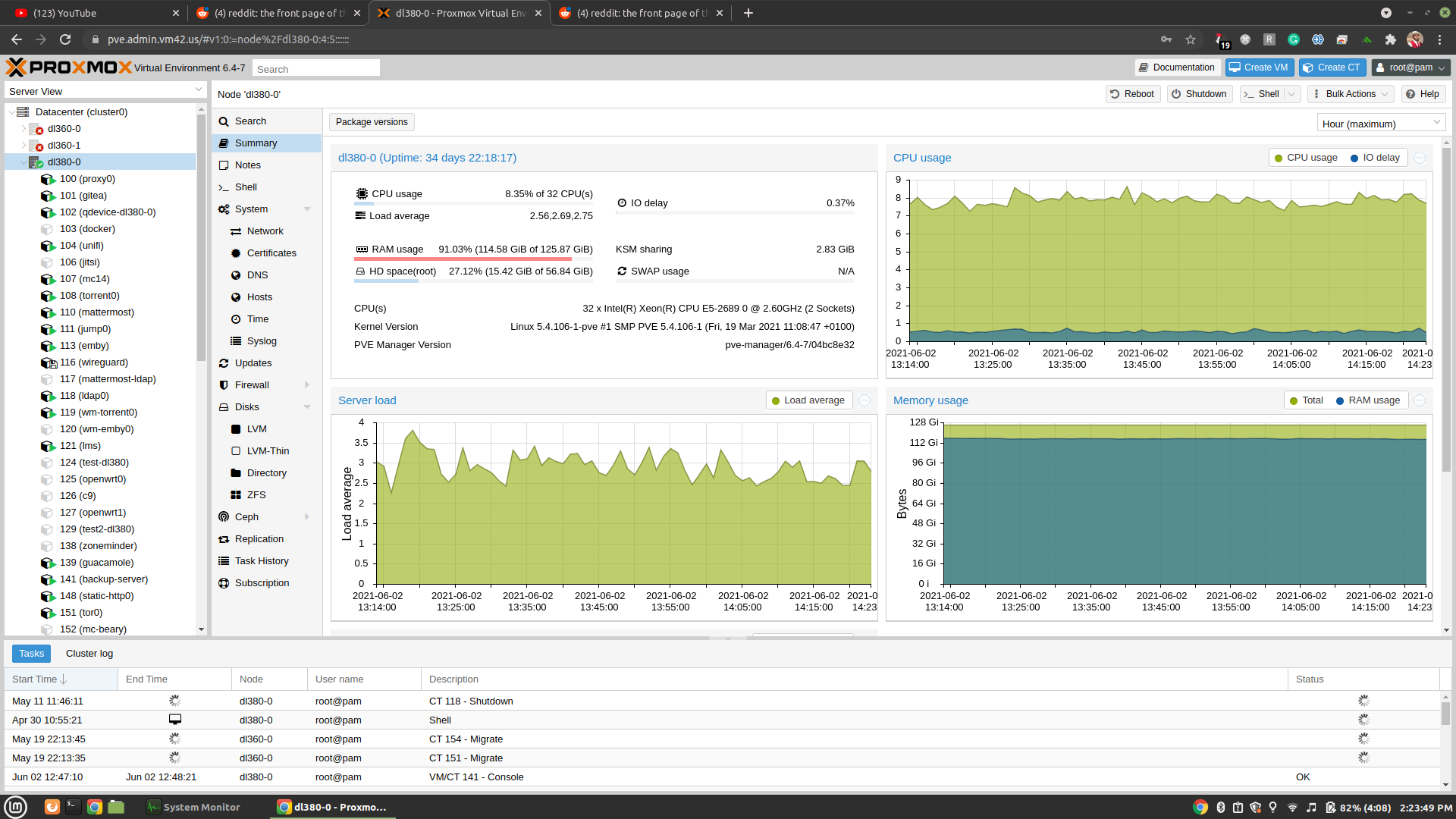The image size is (1456, 819).
Task: Open the Certificates settings page
Action: point(271,253)
